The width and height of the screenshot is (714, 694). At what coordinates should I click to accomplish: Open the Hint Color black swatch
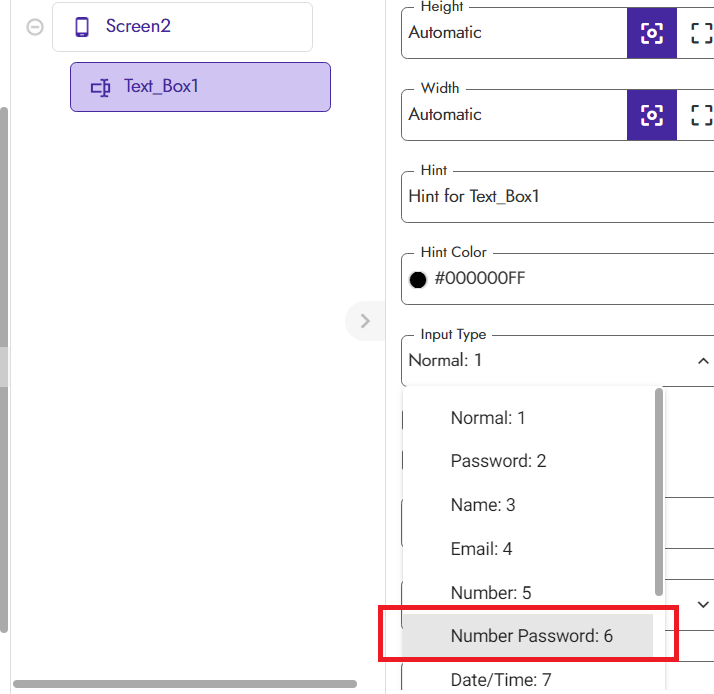418,279
